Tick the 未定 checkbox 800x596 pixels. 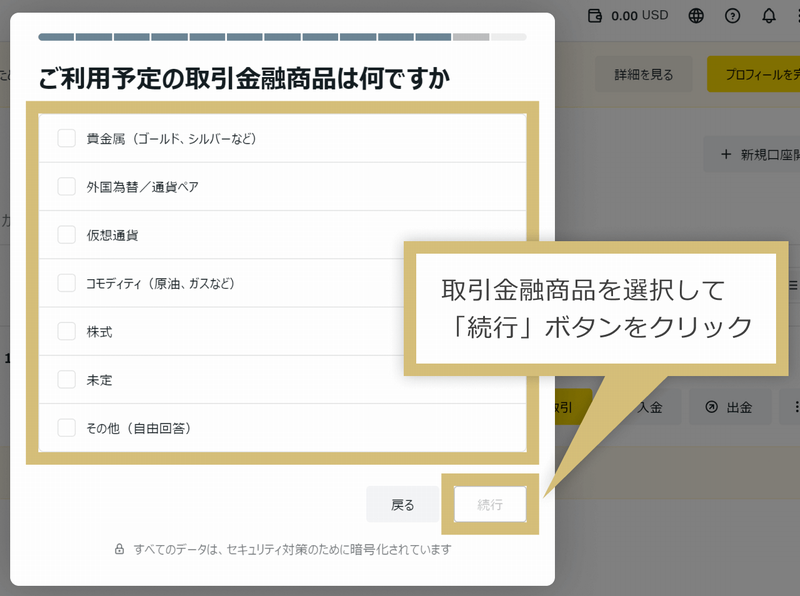67,380
